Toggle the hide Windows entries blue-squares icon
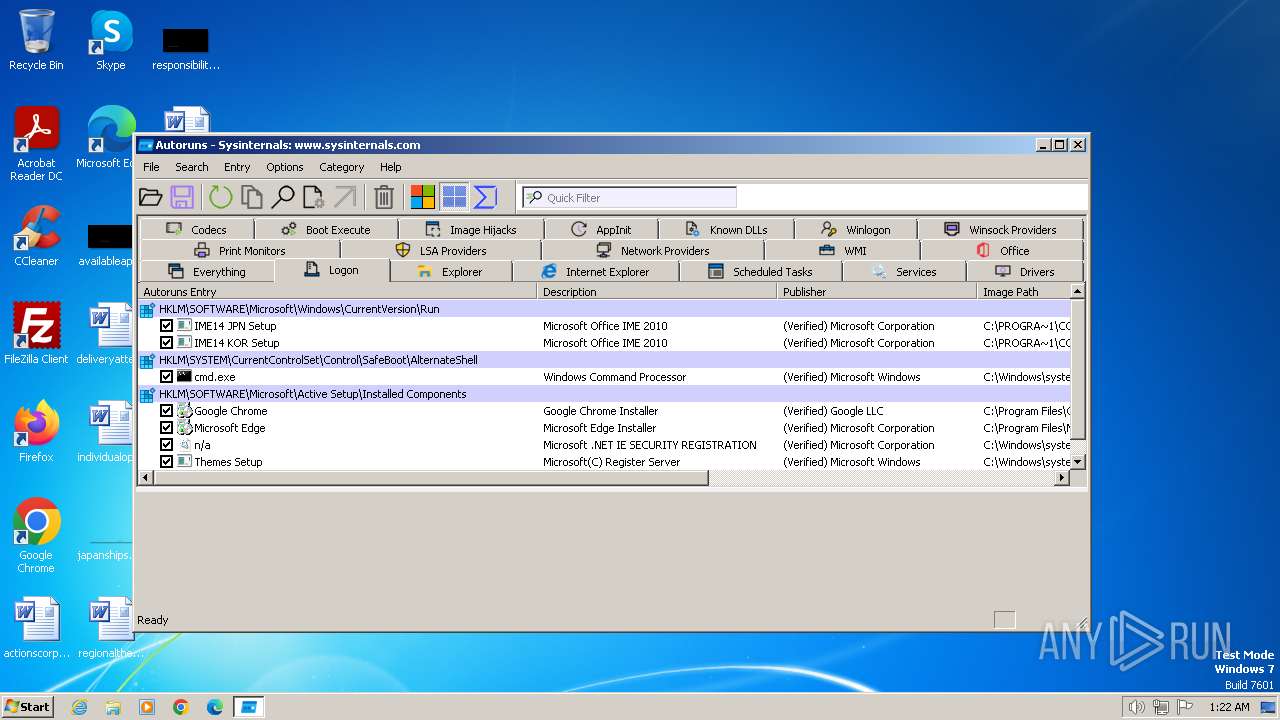This screenshot has width=1280, height=720. (454, 197)
